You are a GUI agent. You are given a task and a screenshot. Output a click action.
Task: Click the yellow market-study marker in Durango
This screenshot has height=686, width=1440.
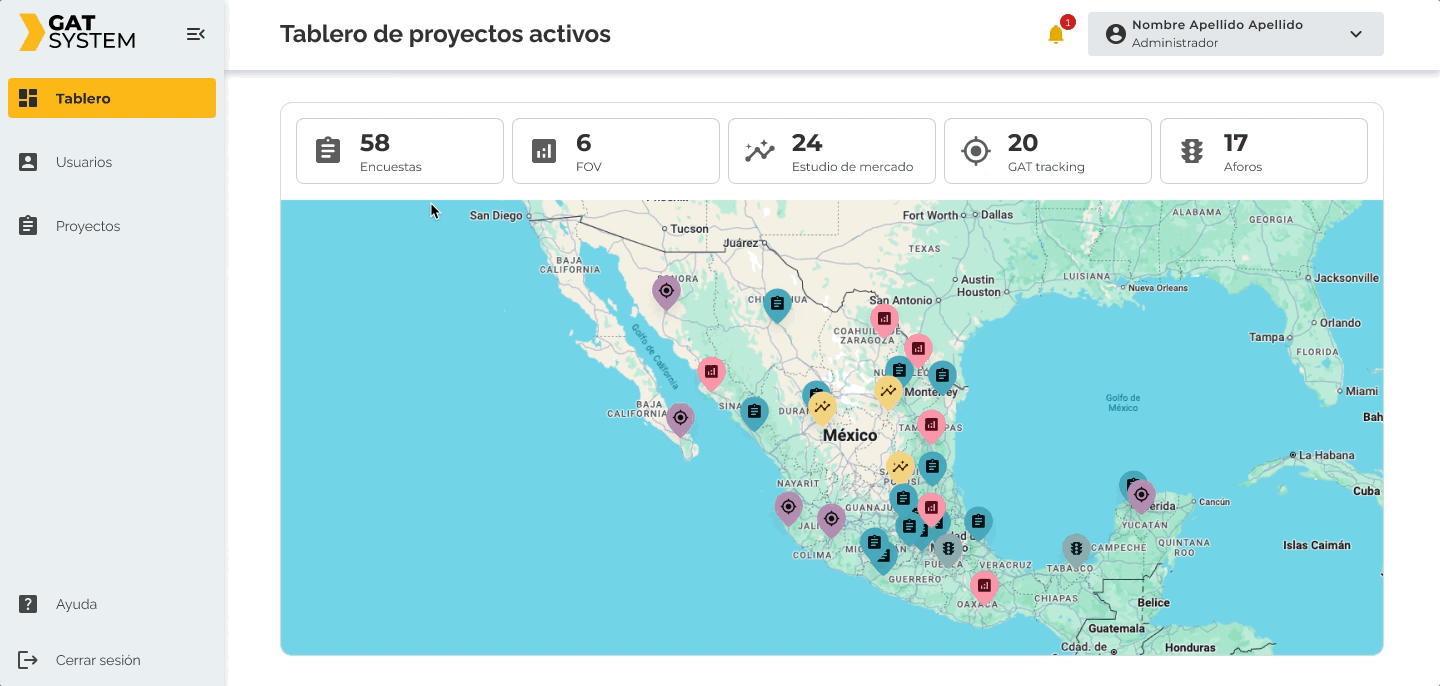[822, 407]
